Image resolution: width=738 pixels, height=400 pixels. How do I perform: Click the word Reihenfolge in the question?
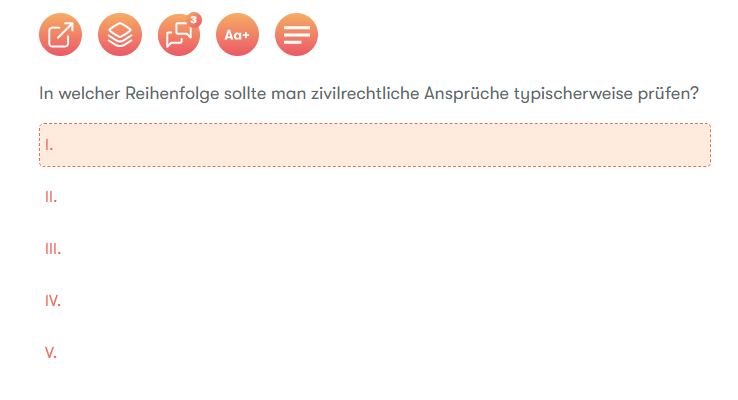pos(172,94)
